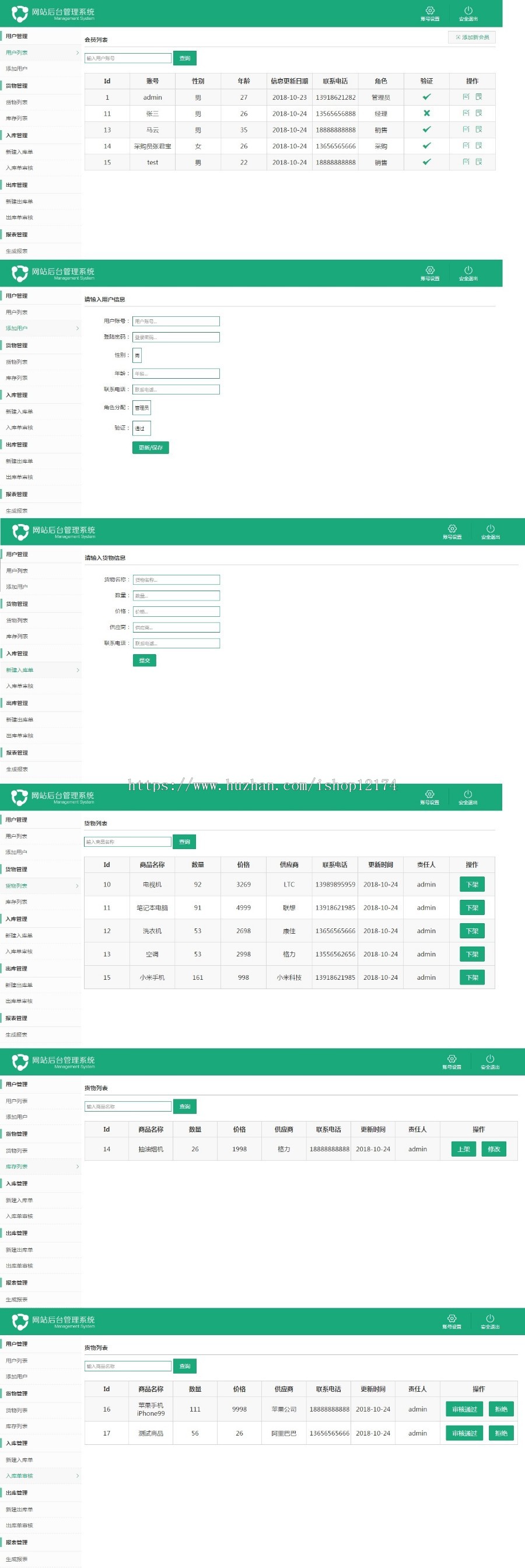
Task: Click 下架 for 电视机 row
Action: click(x=472, y=885)
